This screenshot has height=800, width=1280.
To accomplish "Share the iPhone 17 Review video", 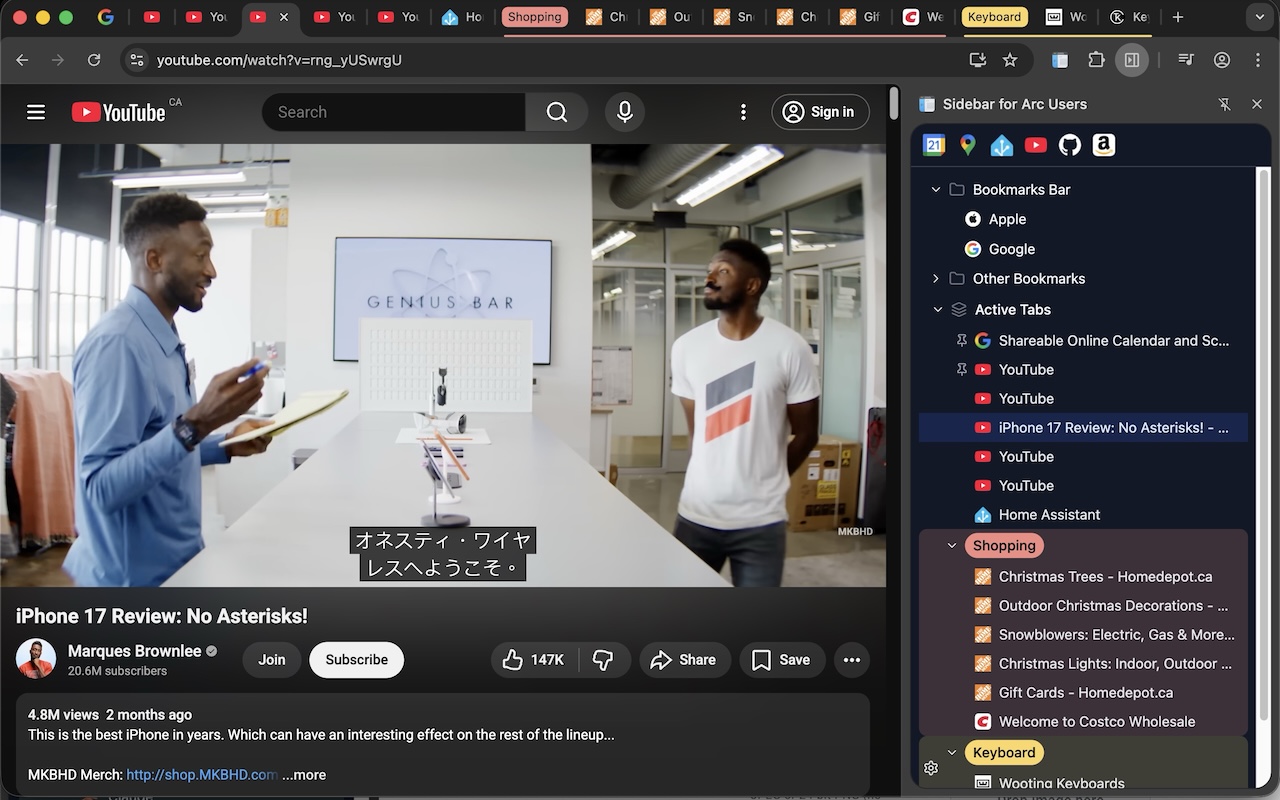I will 684,660.
